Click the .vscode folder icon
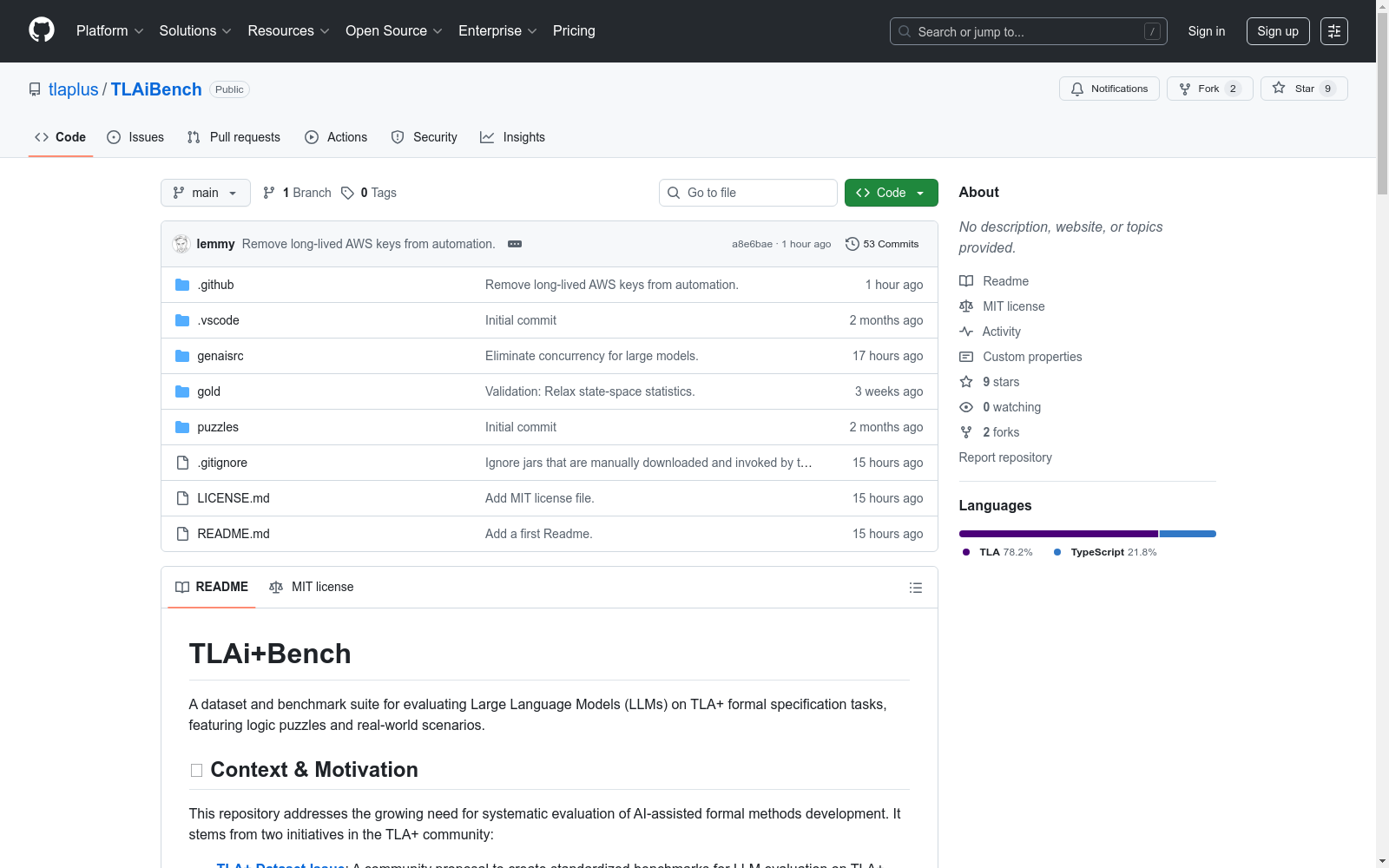Screen dimensions: 1389x868 pos(182,320)
